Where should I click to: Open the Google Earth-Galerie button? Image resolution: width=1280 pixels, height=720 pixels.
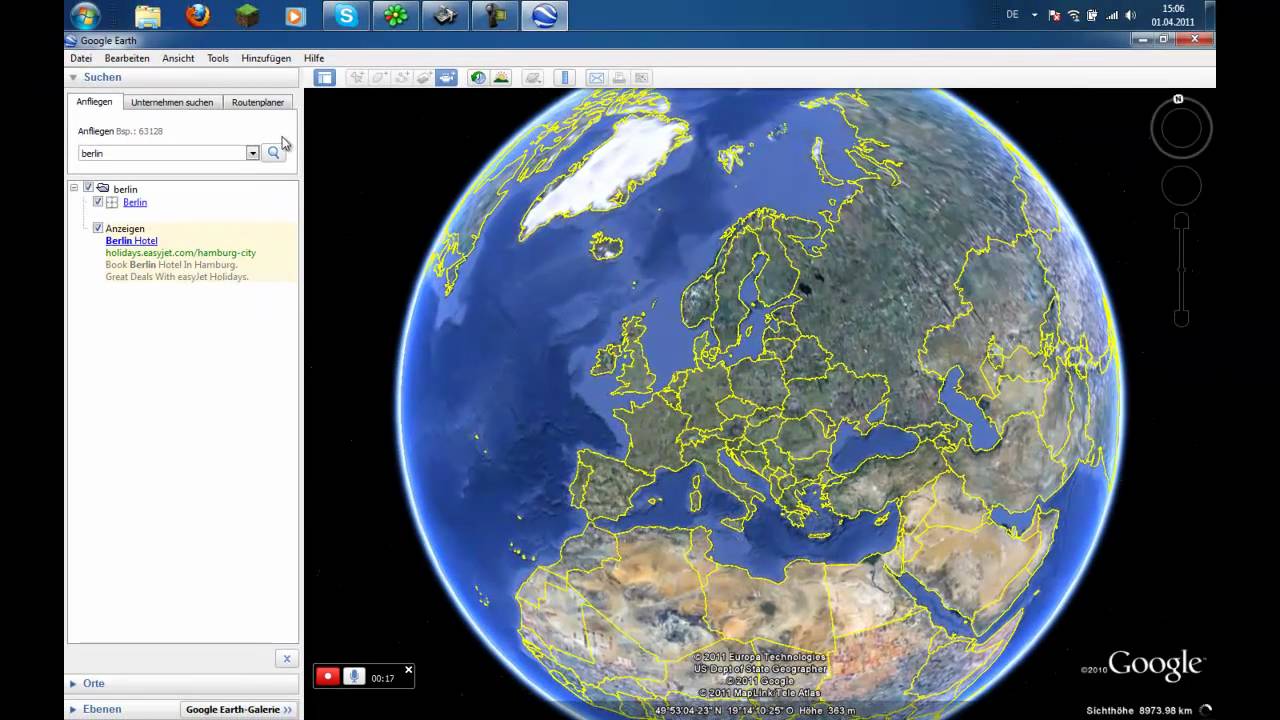click(x=239, y=709)
